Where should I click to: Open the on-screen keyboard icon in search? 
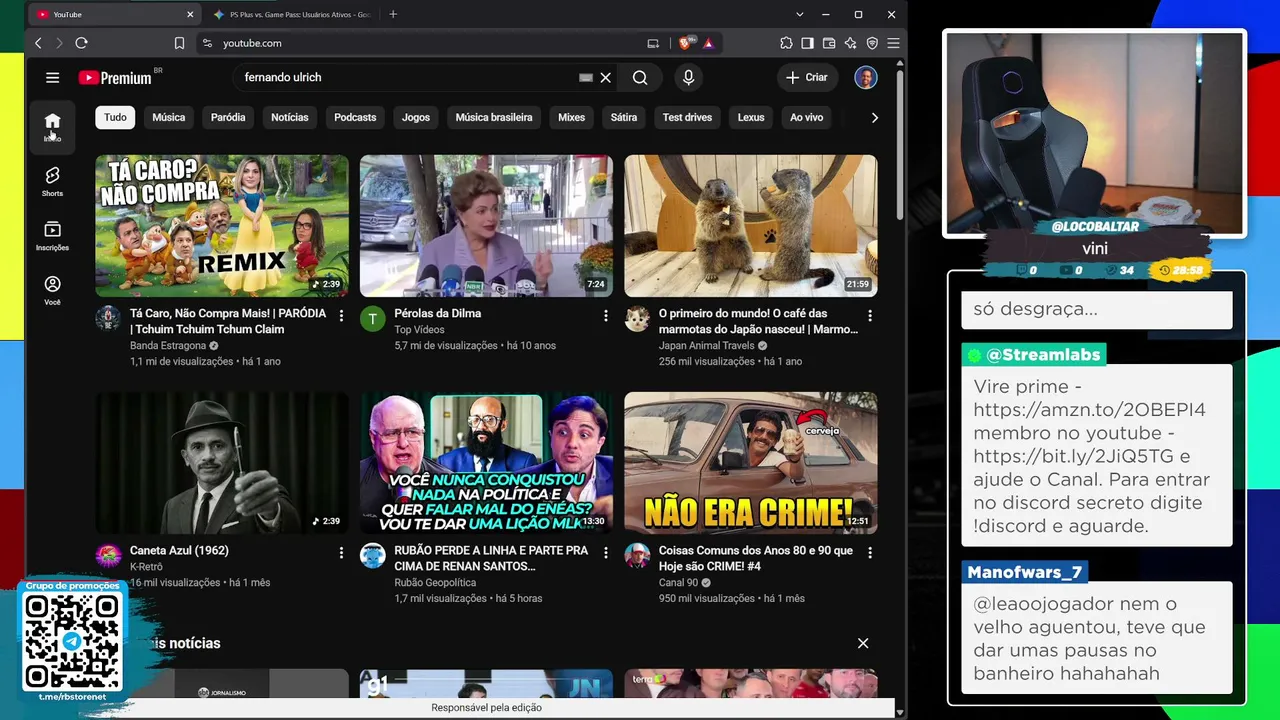pos(586,78)
